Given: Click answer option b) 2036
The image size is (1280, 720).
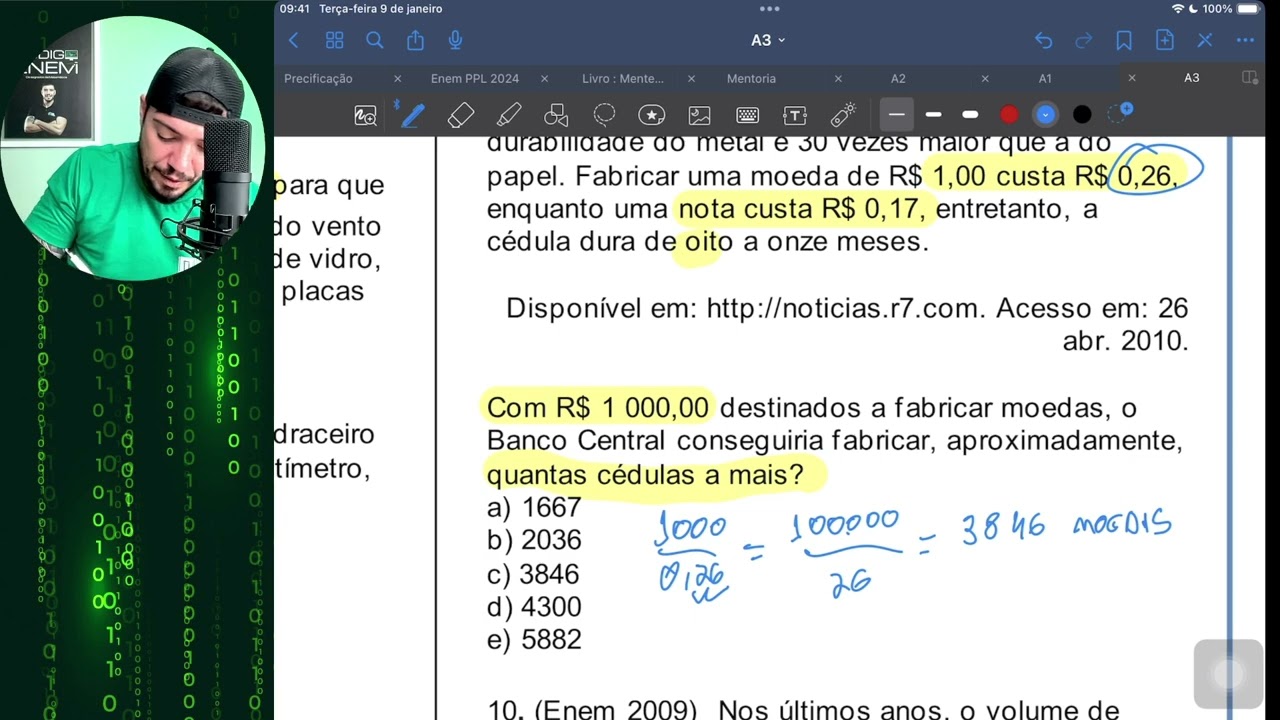Looking at the screenshot, I should click(x=534, y=540).
